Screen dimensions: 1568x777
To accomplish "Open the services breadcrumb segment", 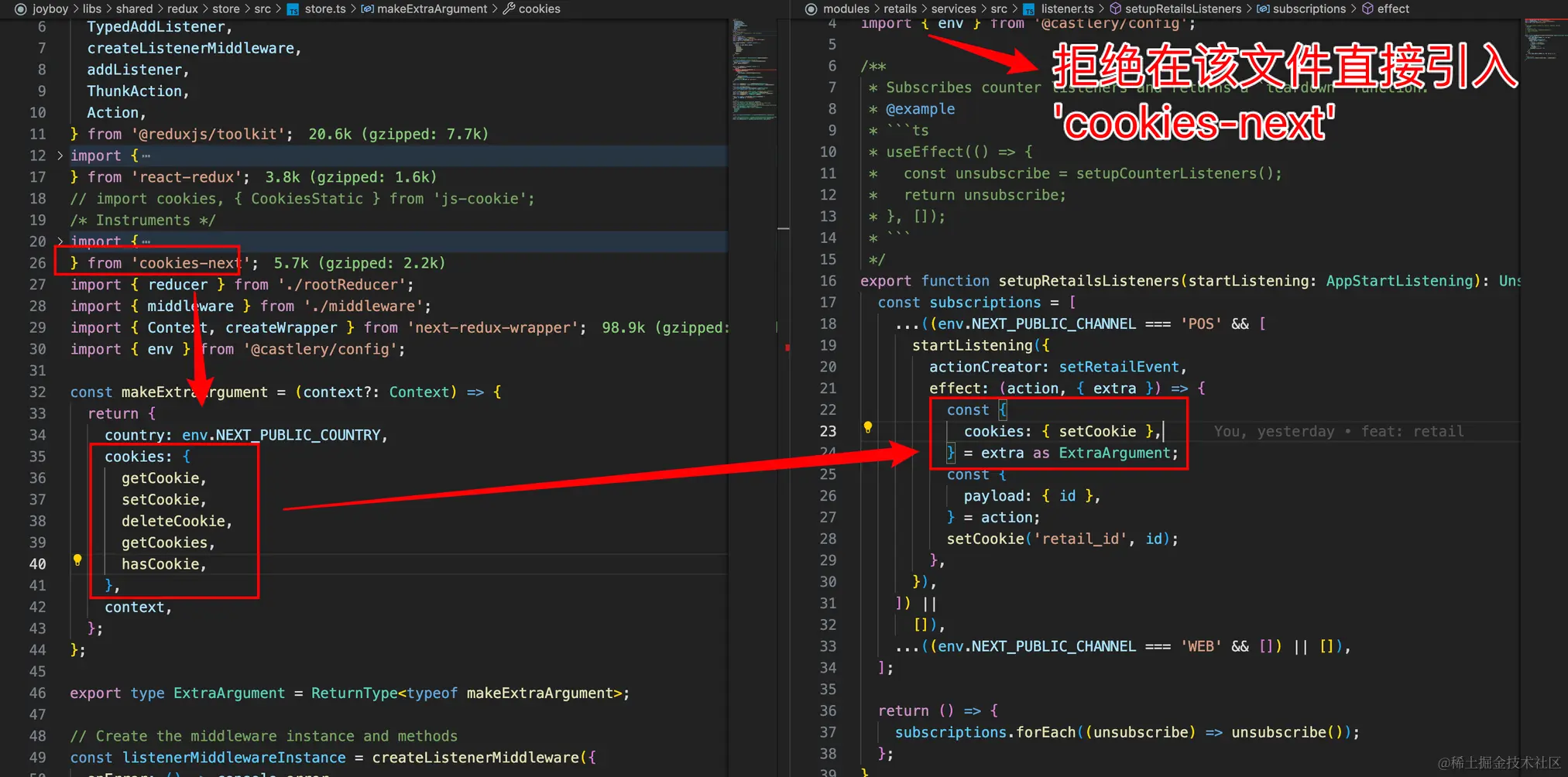I will click(953, 9).
